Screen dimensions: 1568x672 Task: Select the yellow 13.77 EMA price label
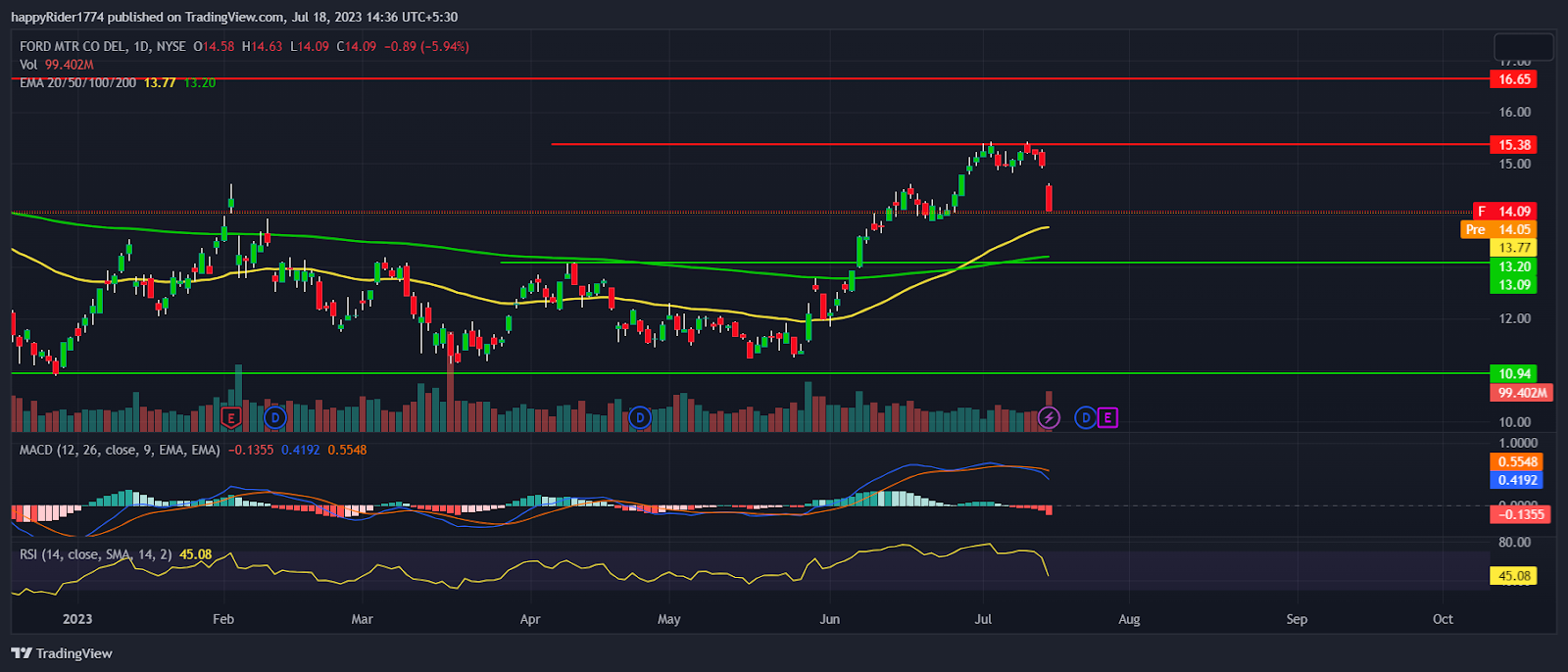tap(1513, 249)
